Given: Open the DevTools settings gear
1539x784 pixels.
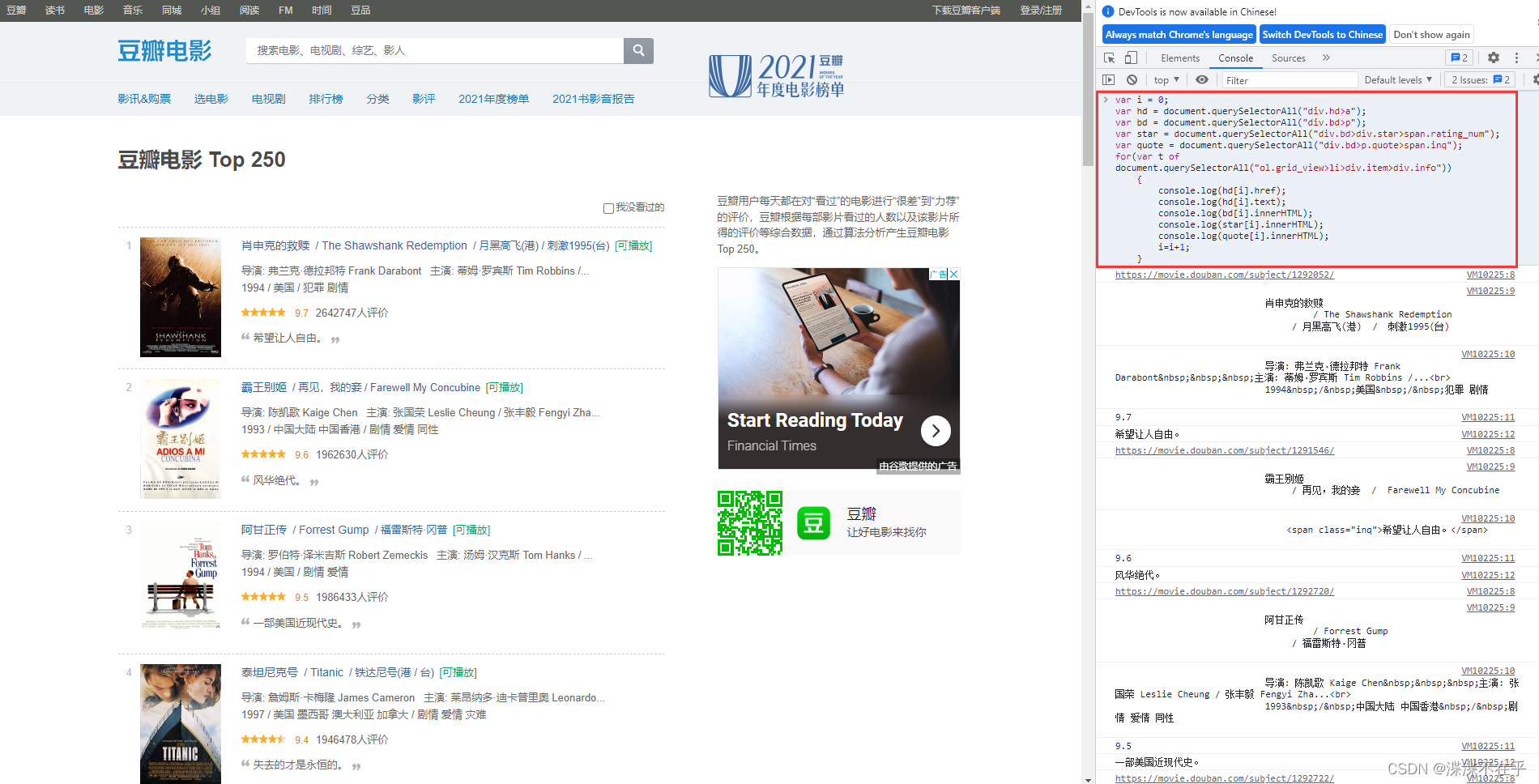Looking at the screenshot, I should click(x=1494, y=58).
